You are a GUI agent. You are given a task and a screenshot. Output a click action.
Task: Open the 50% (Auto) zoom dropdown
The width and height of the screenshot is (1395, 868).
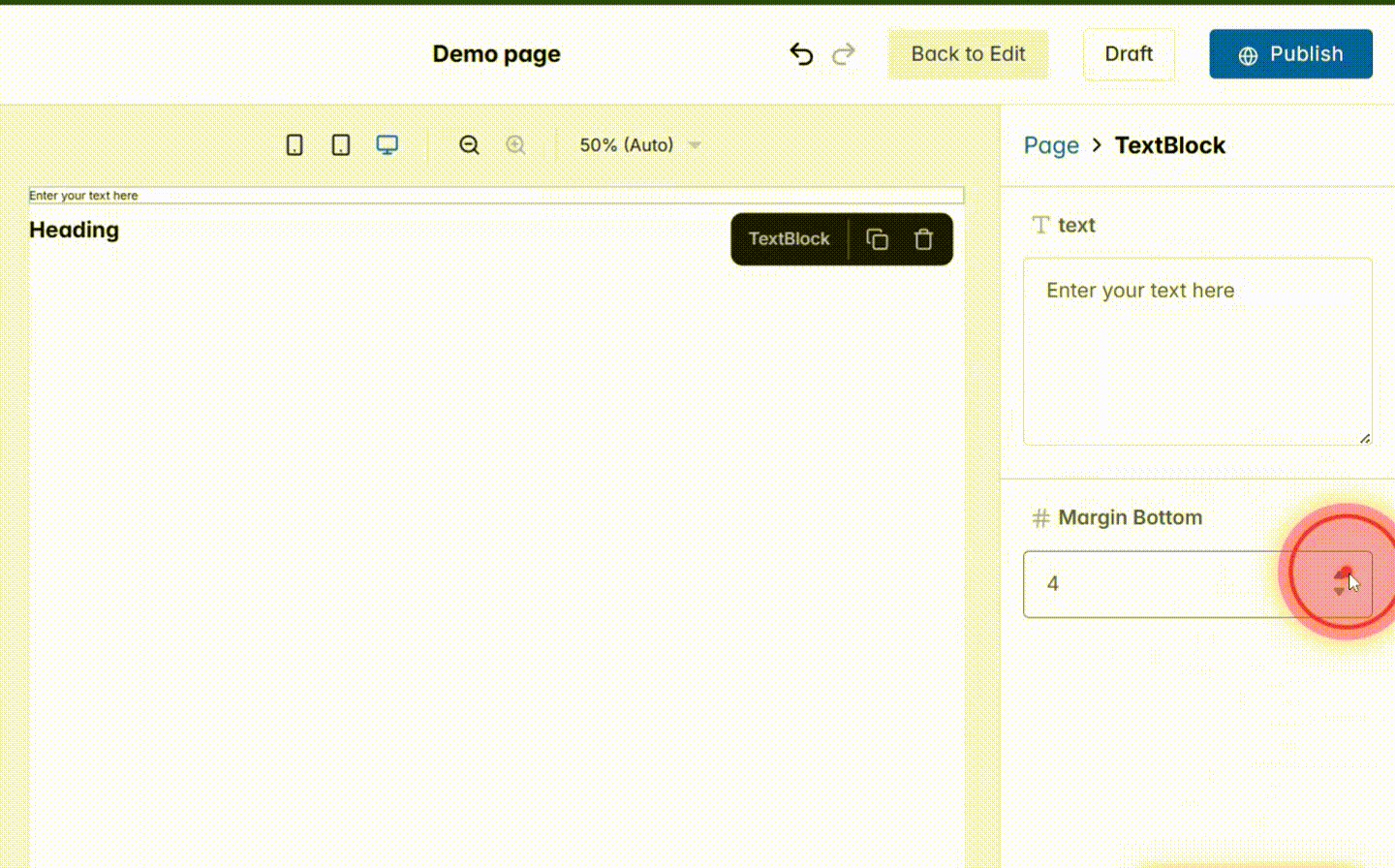click(x=637, y=144)
